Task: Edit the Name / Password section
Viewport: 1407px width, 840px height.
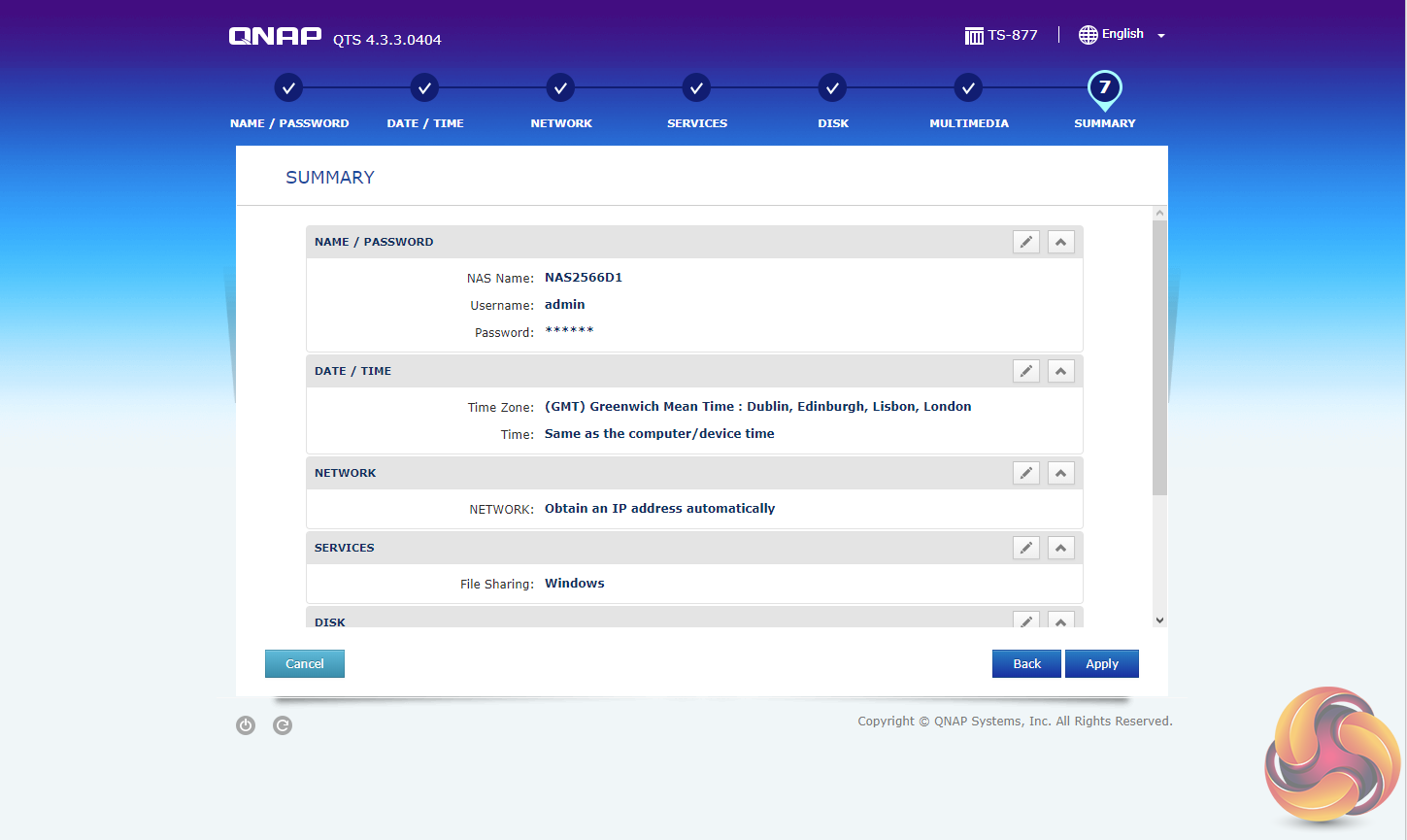Action: pyautogui.click(x=1026, y=242)
